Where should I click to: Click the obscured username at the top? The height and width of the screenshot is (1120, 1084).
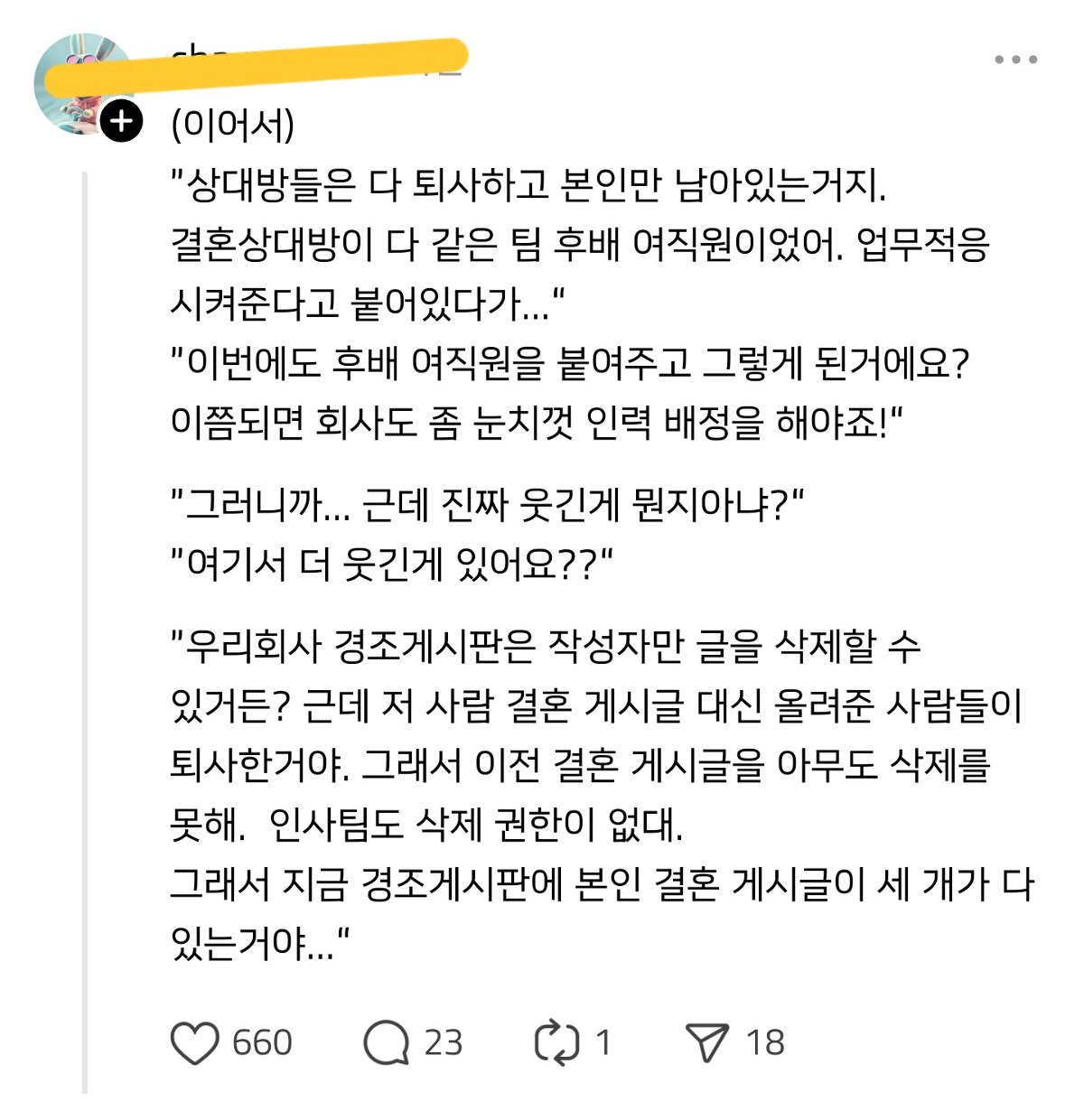(x=316, y=60)
